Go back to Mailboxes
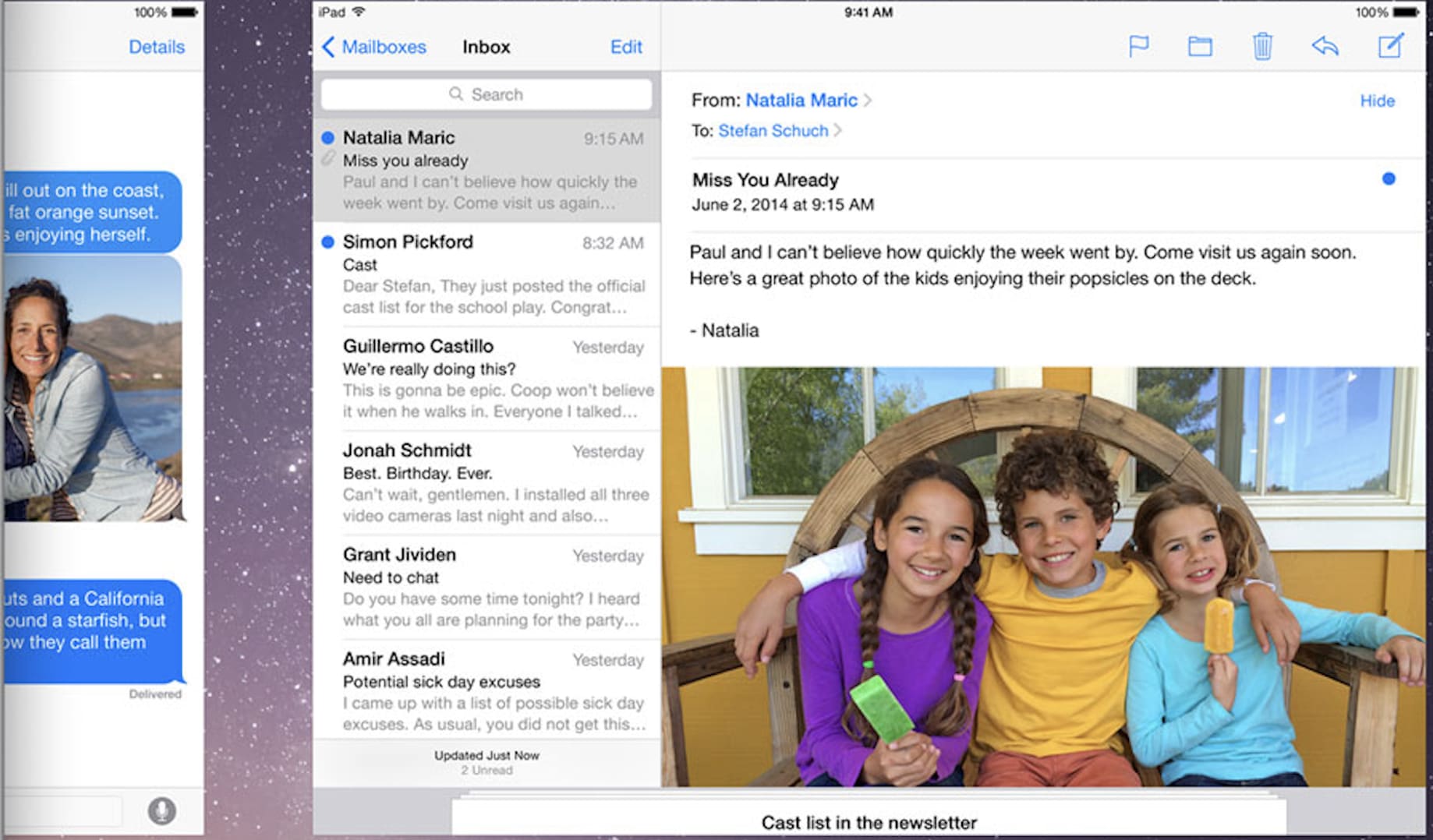1433x840 pixels. 374,47
